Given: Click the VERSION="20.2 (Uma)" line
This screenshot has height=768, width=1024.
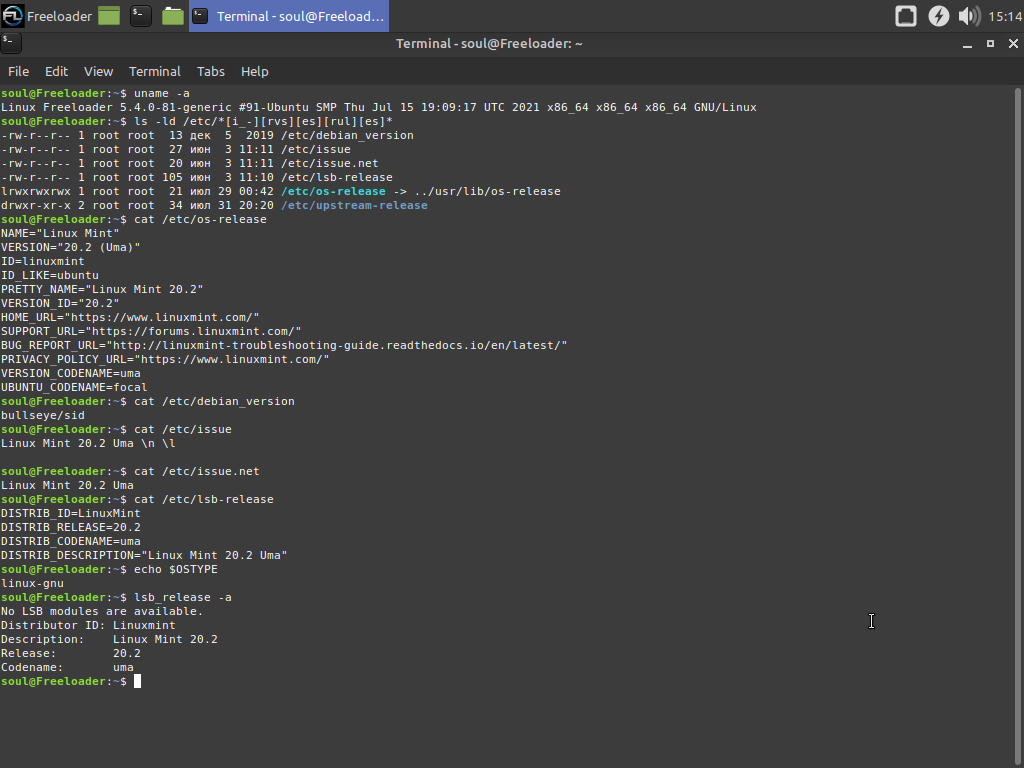Looking at the screenshot, I should 71,247.
